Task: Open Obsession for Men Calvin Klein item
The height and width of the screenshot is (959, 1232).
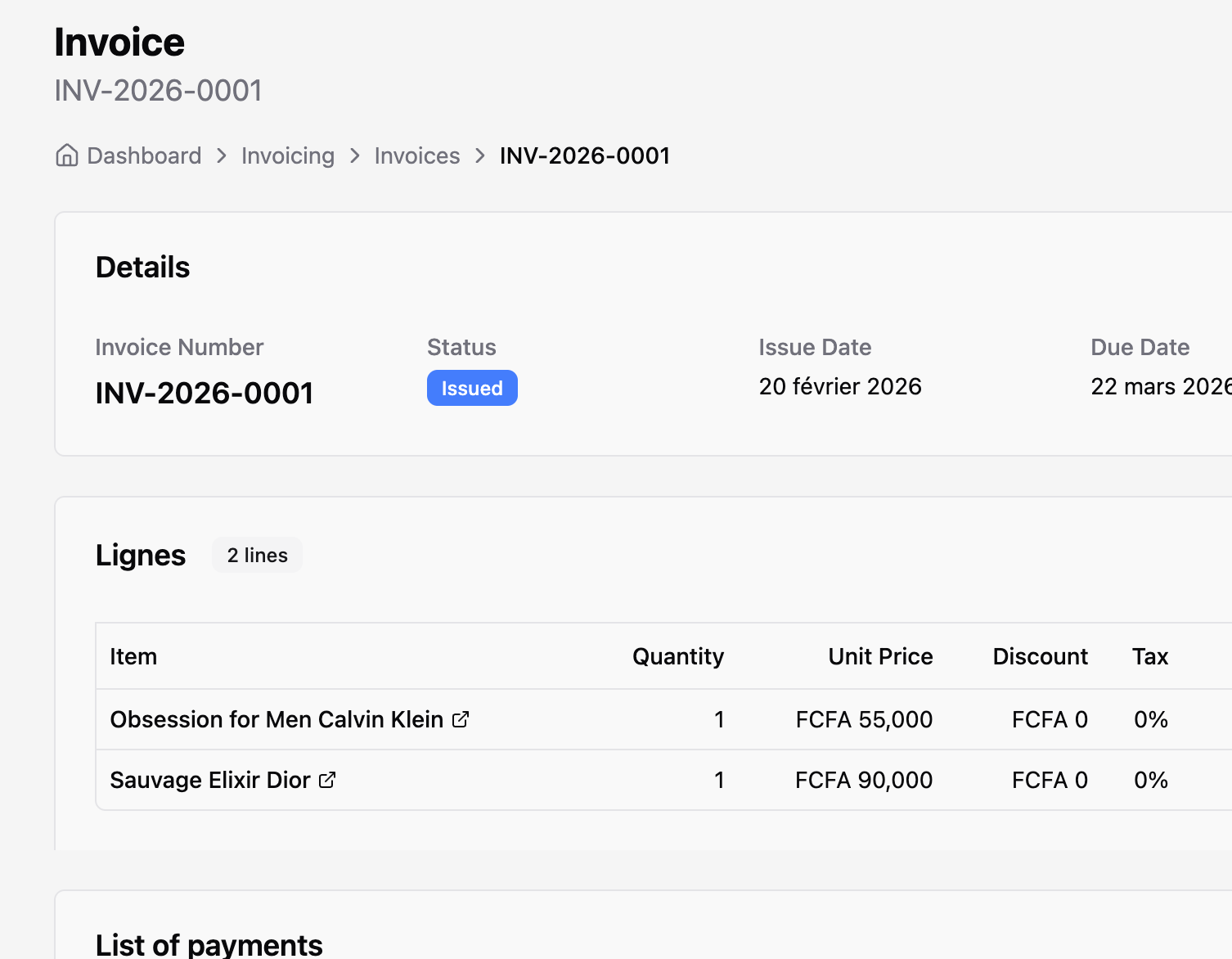Action: [277, 719]
